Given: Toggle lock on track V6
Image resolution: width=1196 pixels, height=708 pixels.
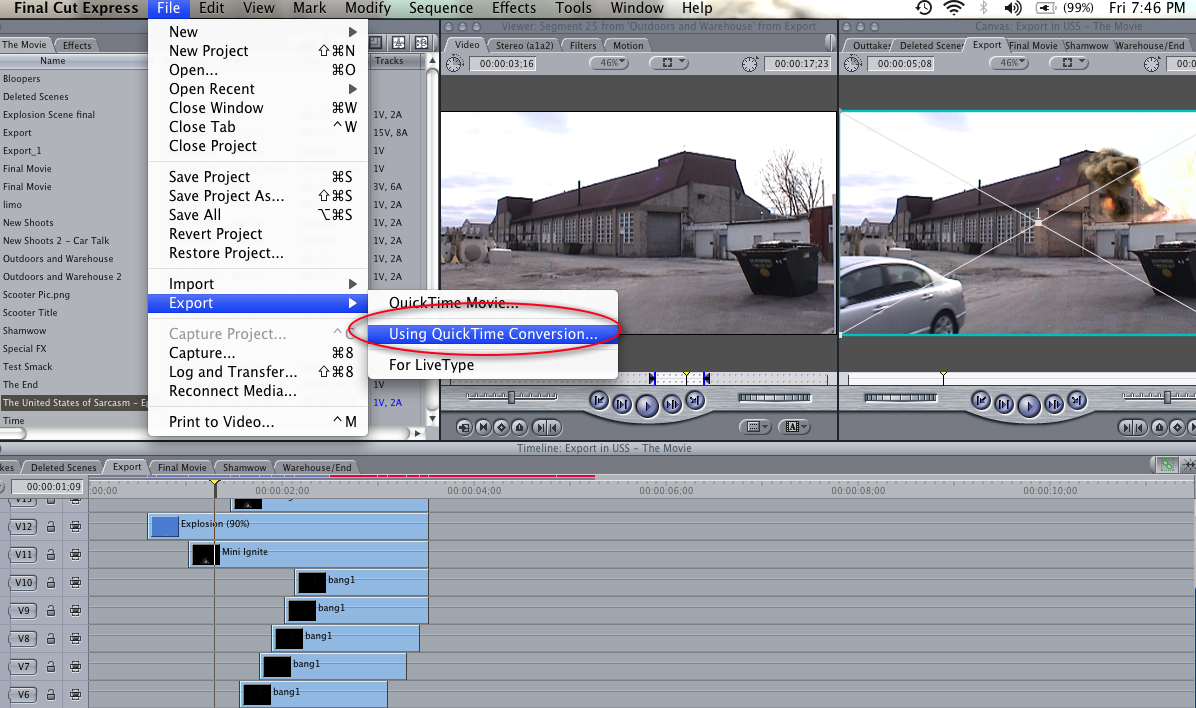Looking at the screenshot, I should pos(51,694).
